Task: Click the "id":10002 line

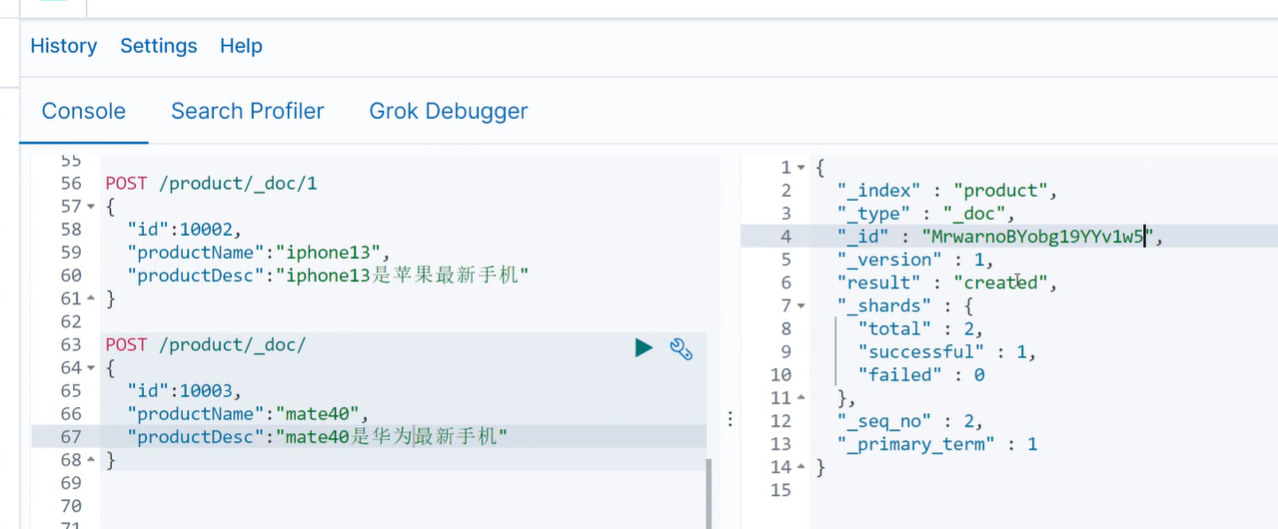Action: click(184, 230)
